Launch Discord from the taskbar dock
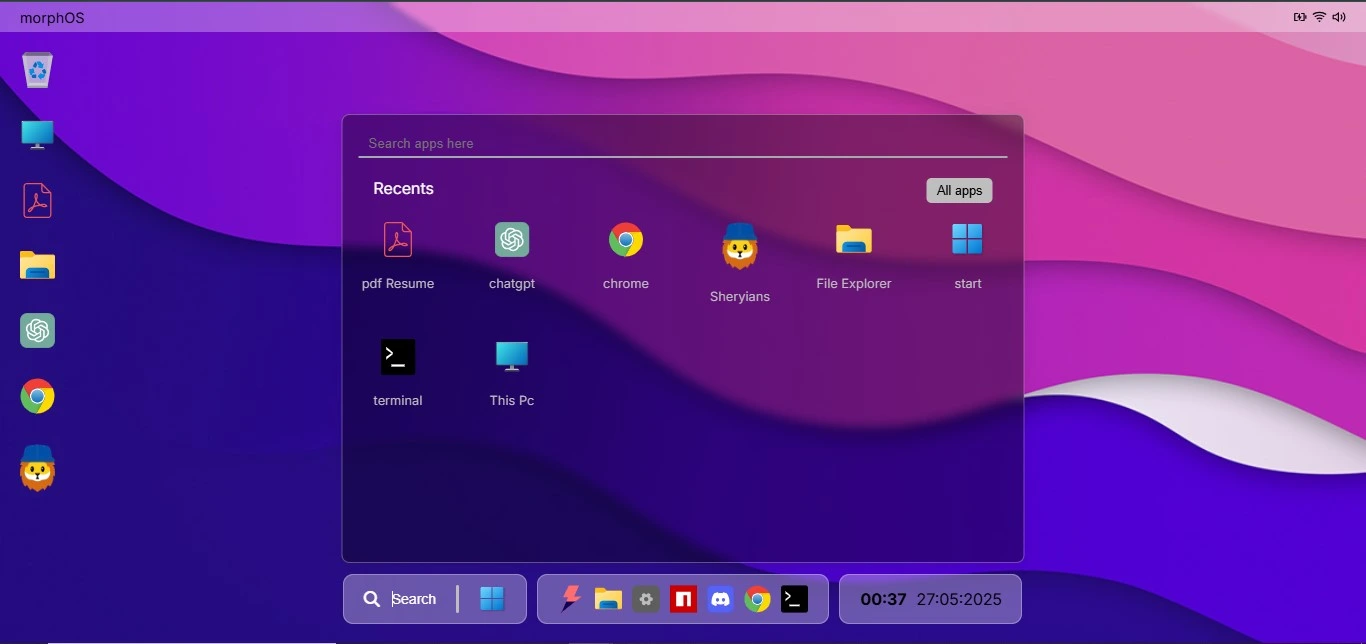Image resolution: width=1366 pixels, height=644 pixels. coord(720,599)
